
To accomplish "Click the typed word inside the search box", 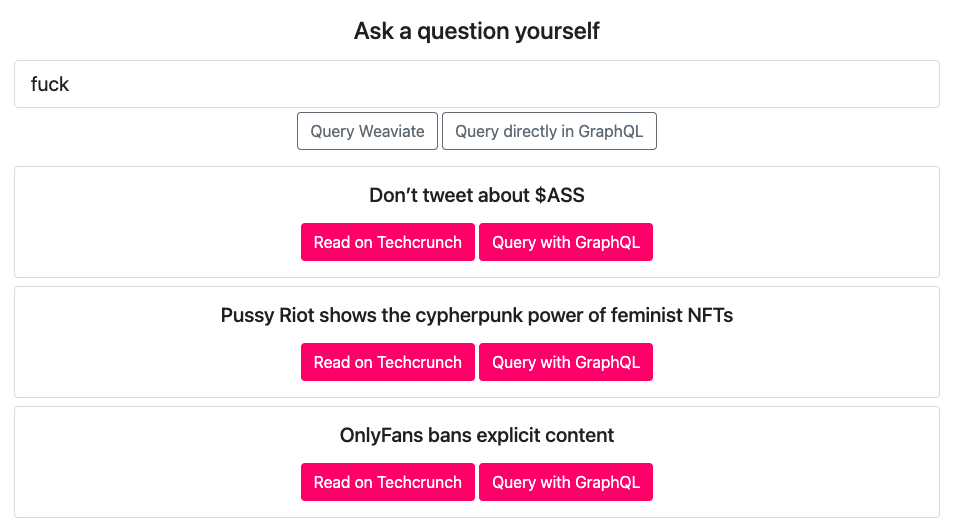I will point(50,84).
